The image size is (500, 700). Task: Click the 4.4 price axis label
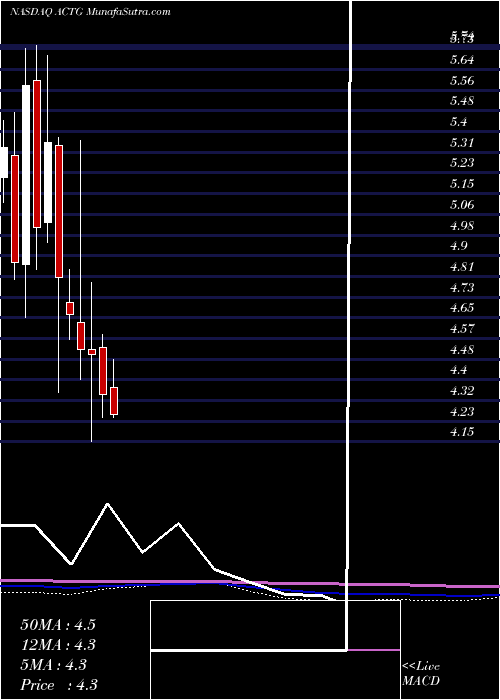pos(459,370)
